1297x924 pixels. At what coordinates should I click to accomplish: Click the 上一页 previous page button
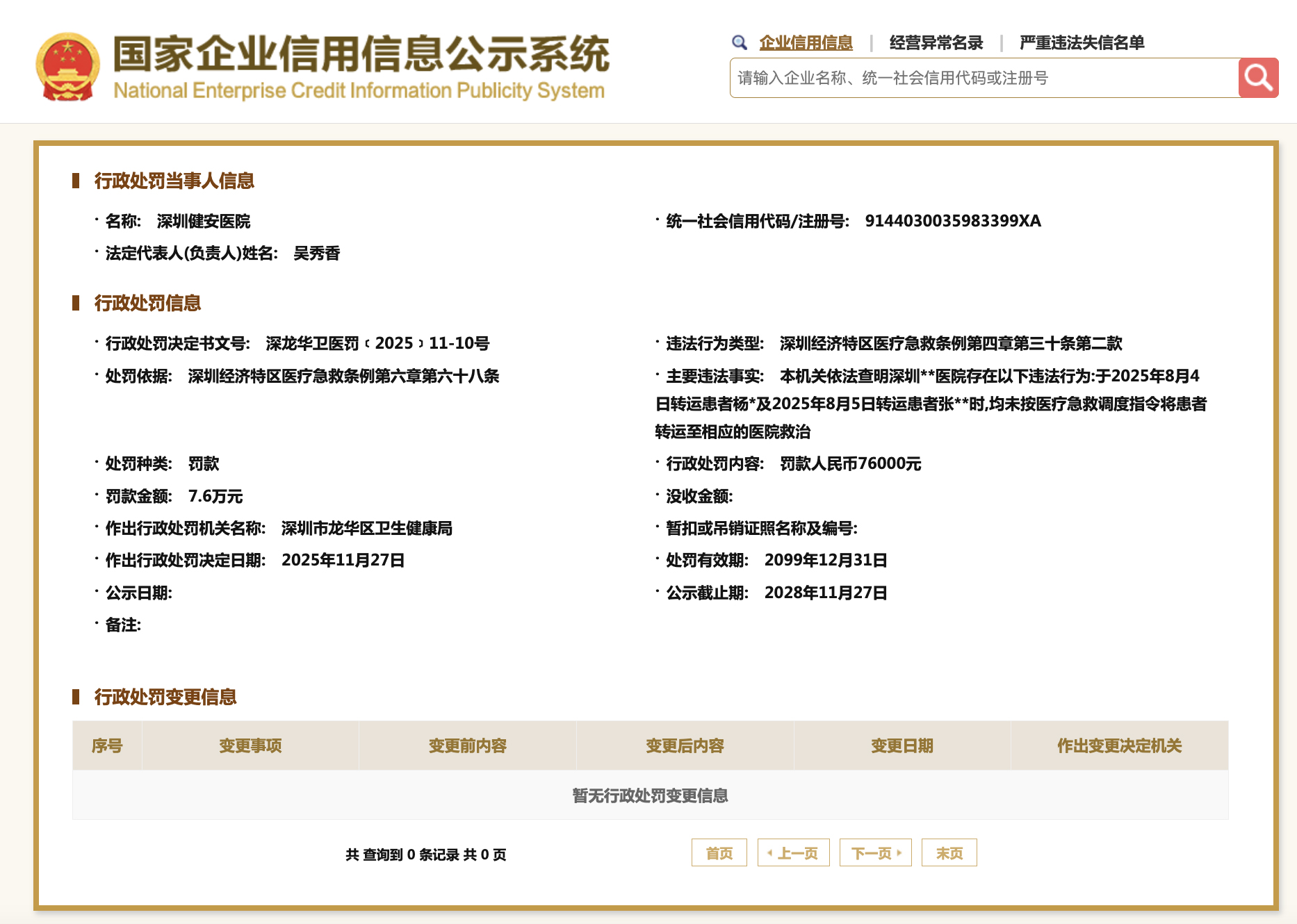[x=793, y=852]
